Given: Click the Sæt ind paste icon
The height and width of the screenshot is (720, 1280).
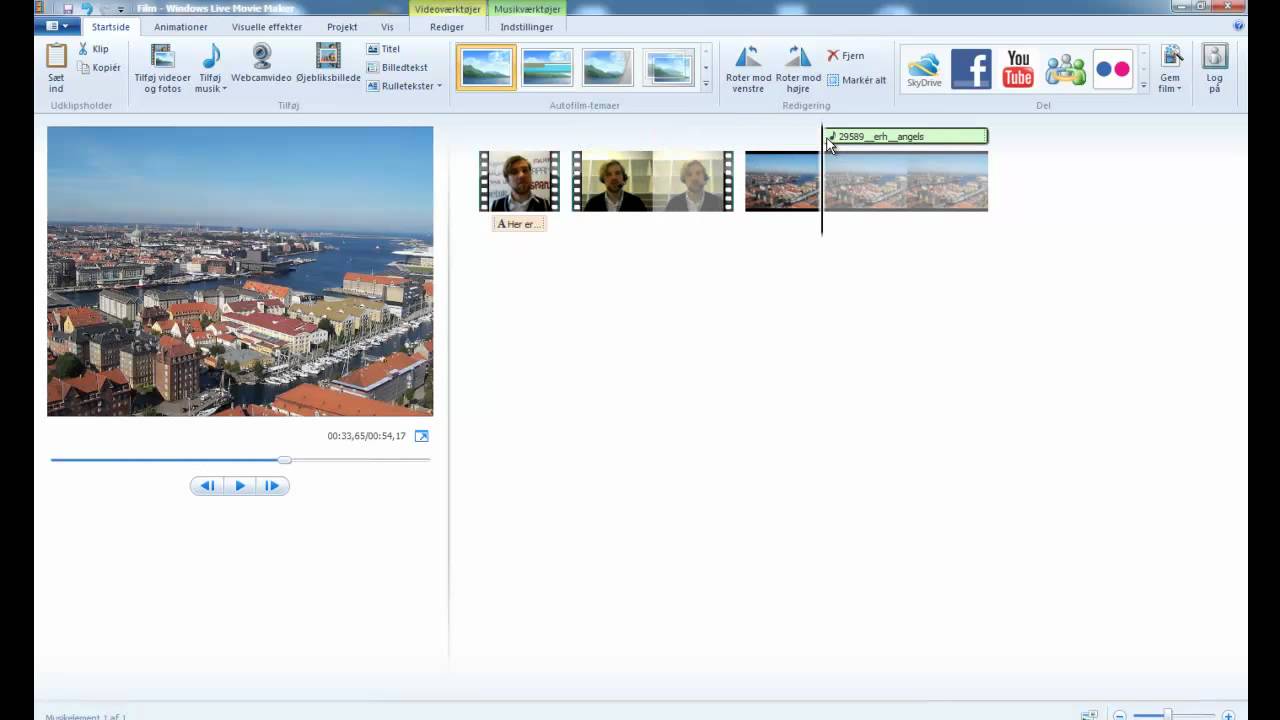Looking at the screenshot, I should pyautogui.click(x=56, y=68).
